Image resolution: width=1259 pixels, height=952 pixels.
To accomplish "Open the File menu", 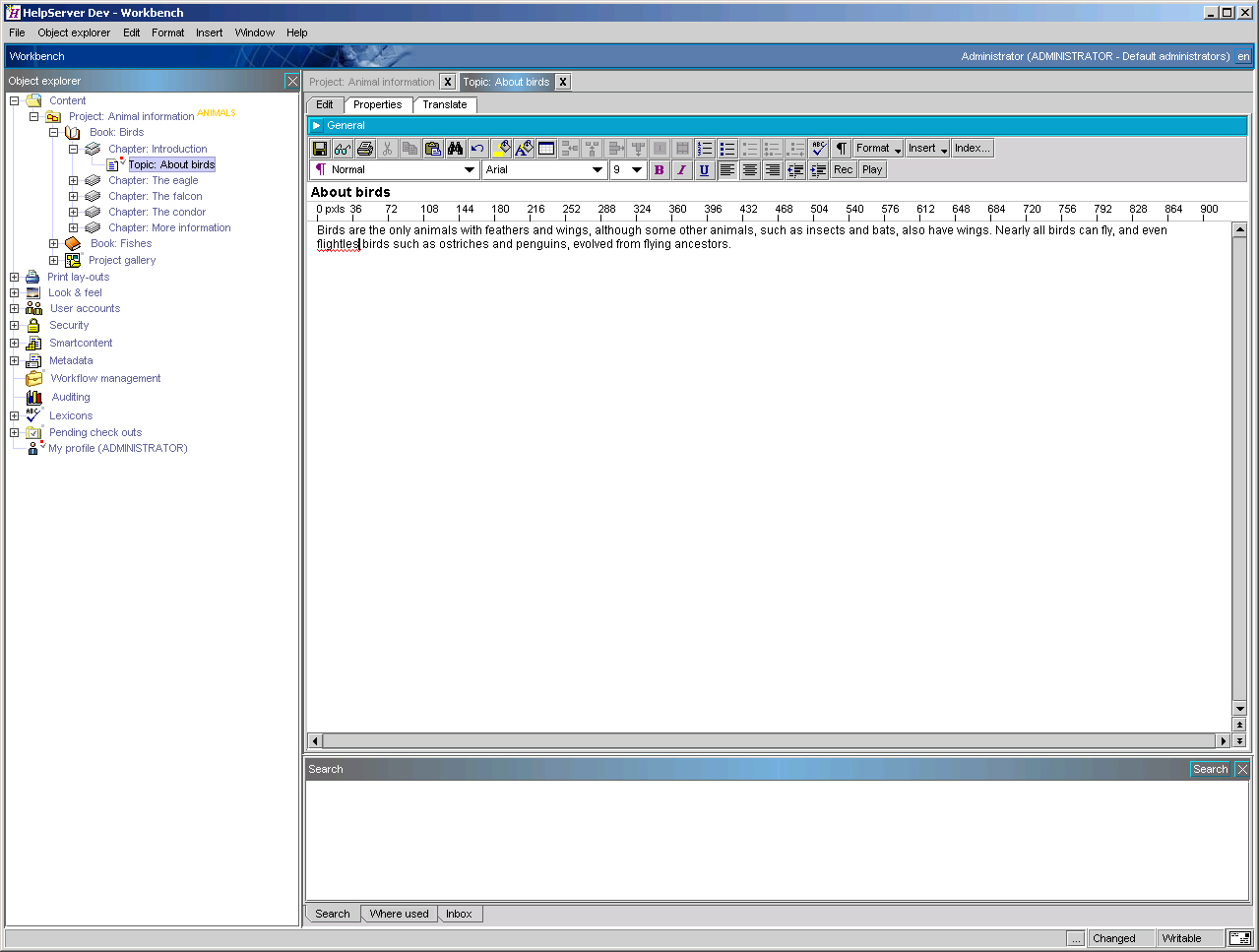I will [17, 32].
